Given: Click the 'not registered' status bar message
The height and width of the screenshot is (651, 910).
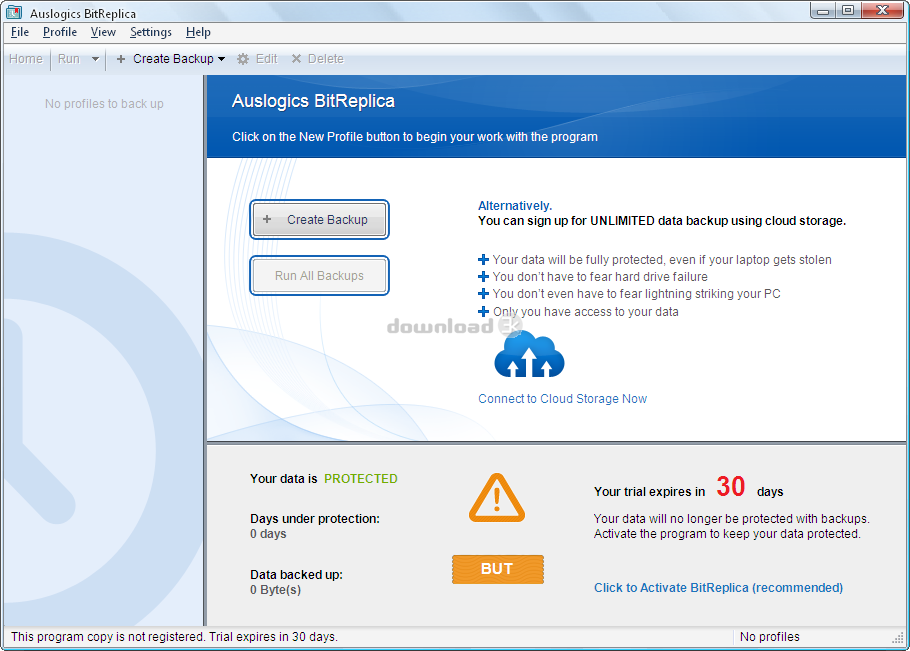Looking at the screenshot, I should pos(174,636).
